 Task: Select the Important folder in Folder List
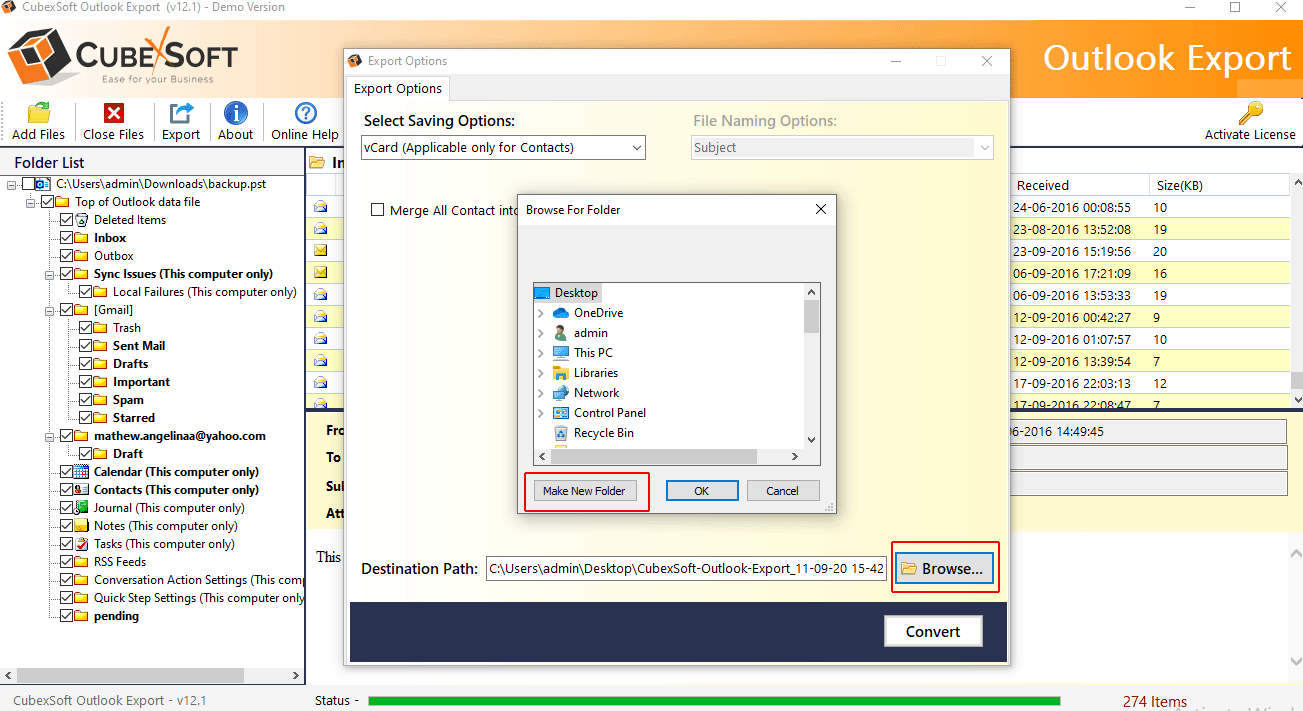click(141, 382)
